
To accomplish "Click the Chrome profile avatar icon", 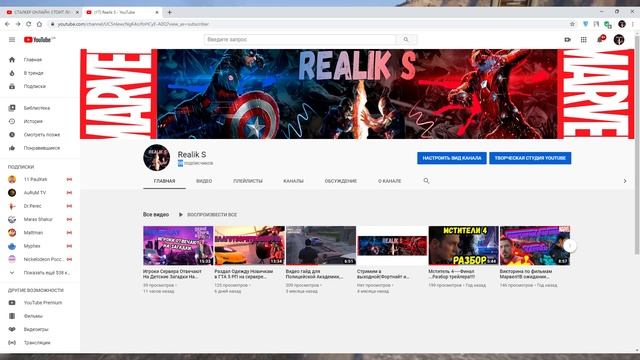I will [622, 24].
